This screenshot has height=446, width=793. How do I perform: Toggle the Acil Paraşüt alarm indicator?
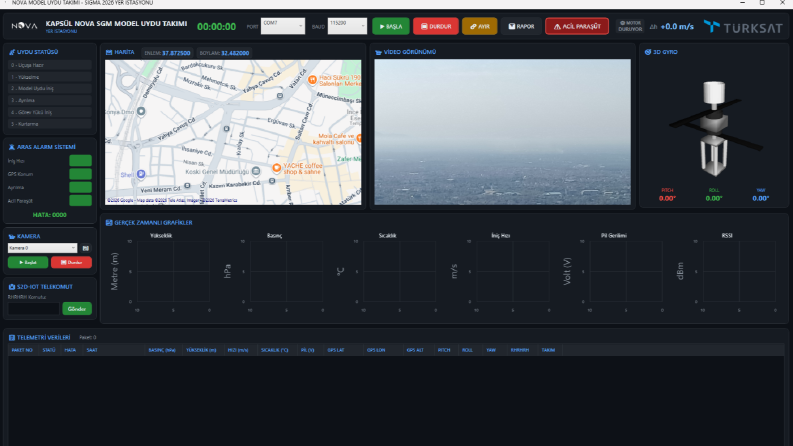coord(80,200)
